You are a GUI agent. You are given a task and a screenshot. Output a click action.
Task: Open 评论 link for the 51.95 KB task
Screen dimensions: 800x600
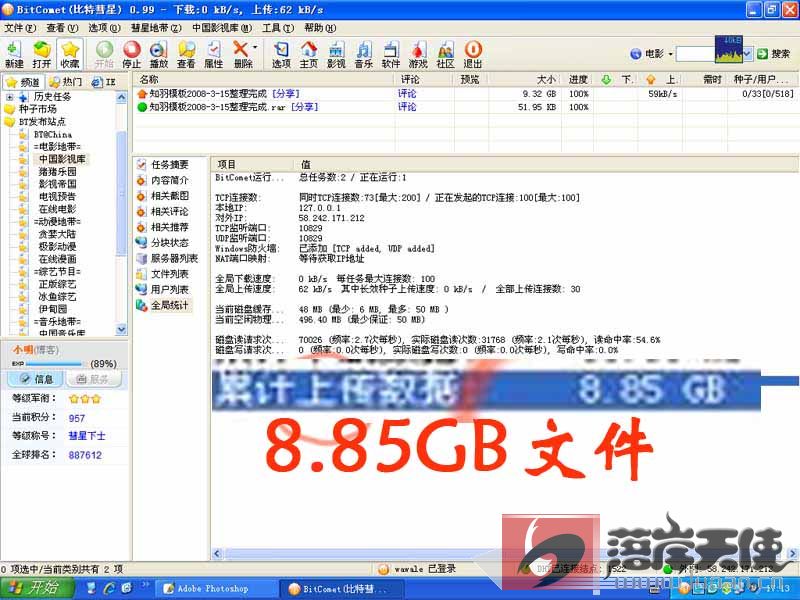point(407,107)
